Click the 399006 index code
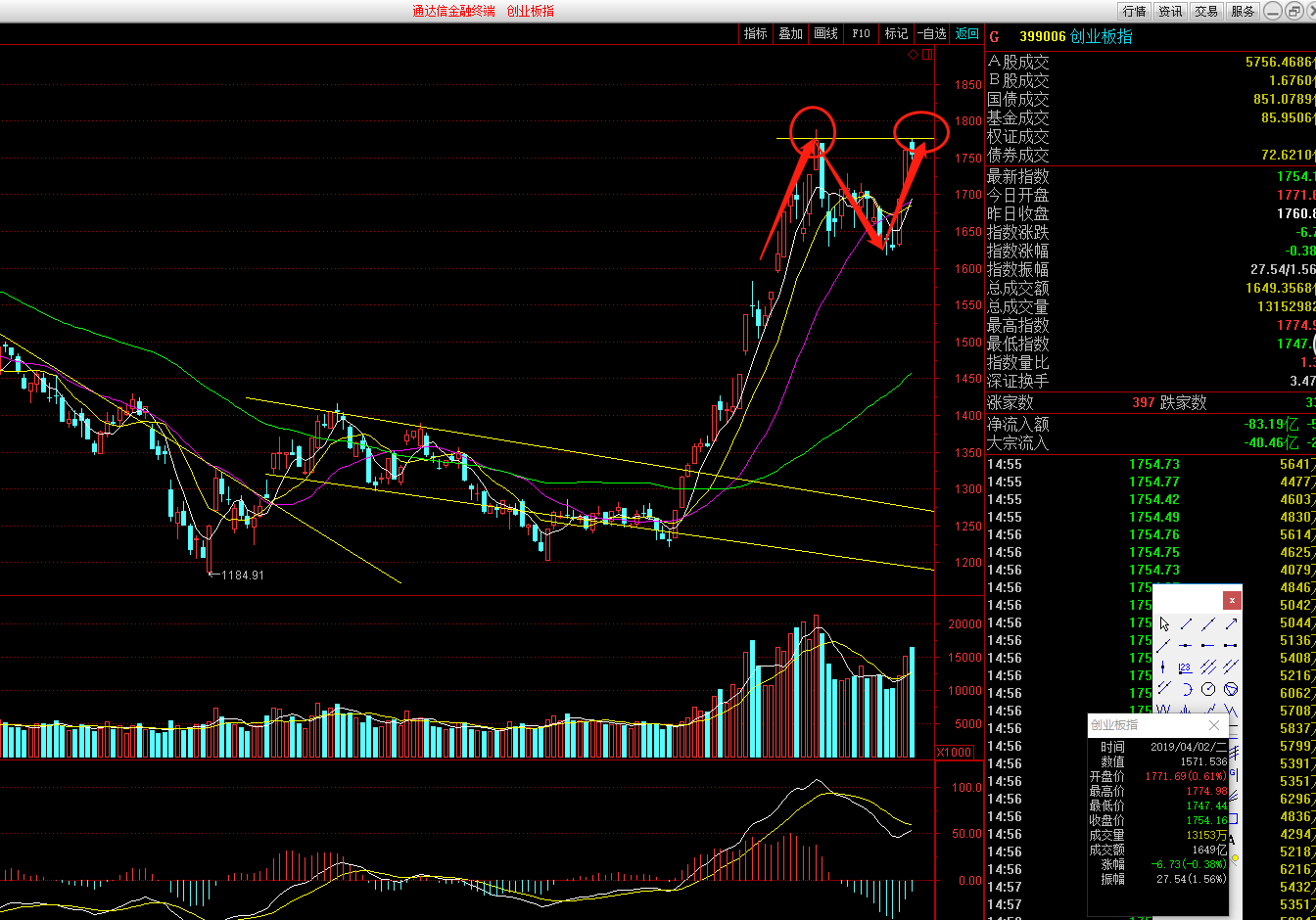 1042,37
